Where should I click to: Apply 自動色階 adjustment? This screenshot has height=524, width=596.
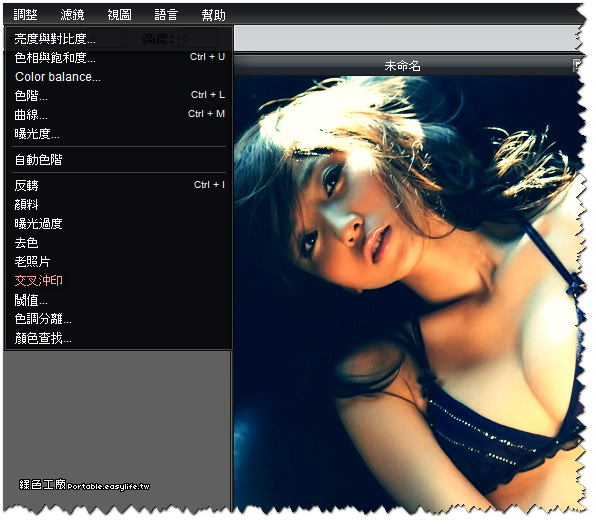point(119,160)
